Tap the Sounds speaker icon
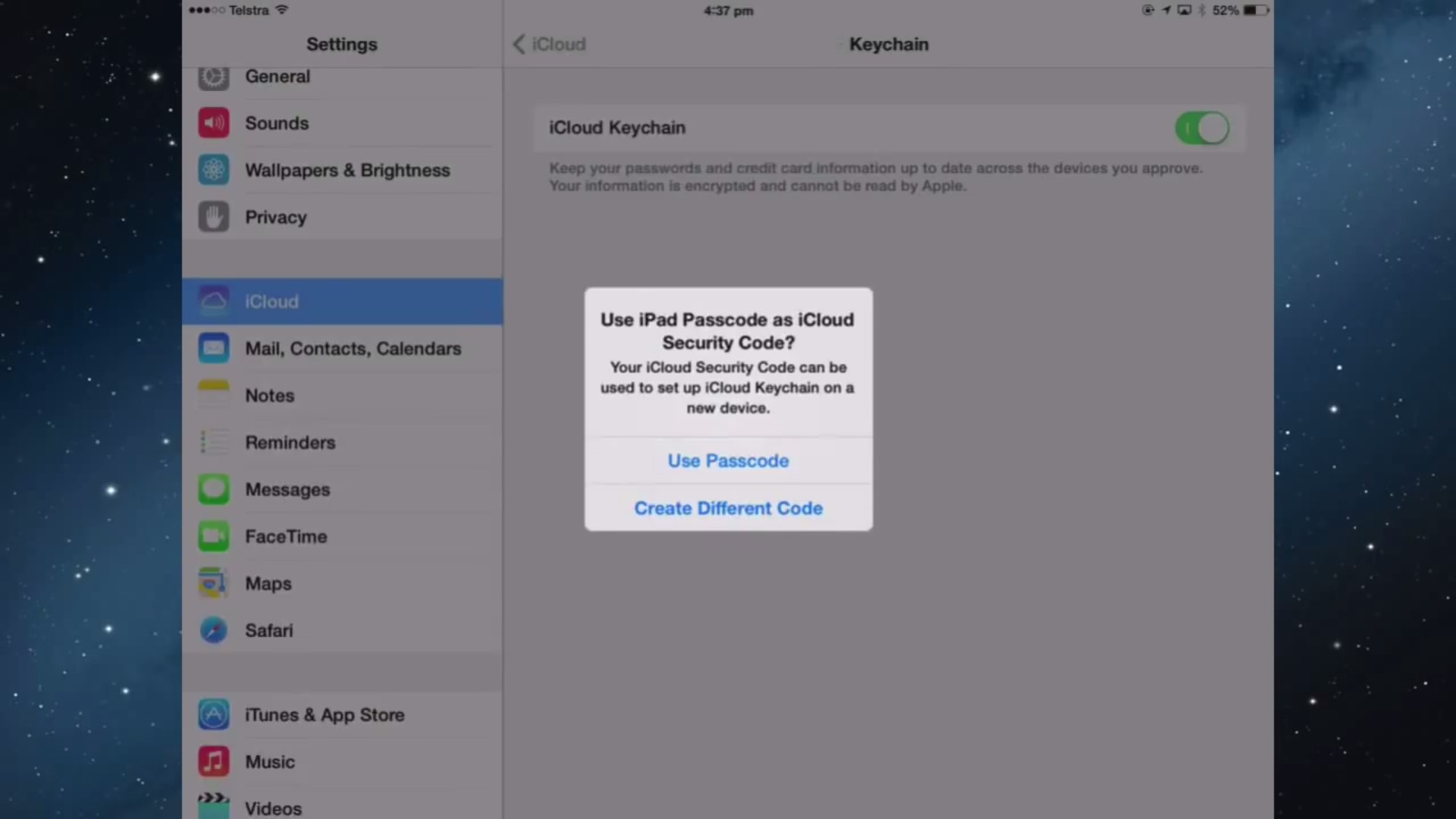Screen dimensions: 1456x819 tap(214, 123)
